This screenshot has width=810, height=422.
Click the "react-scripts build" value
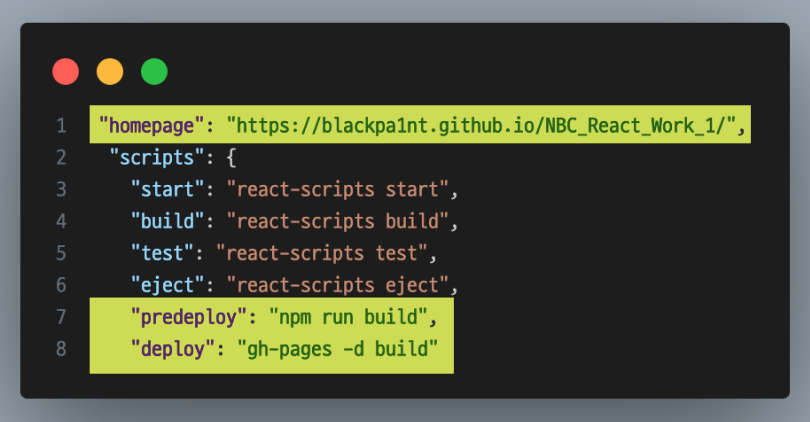click(x=337, y=221)
